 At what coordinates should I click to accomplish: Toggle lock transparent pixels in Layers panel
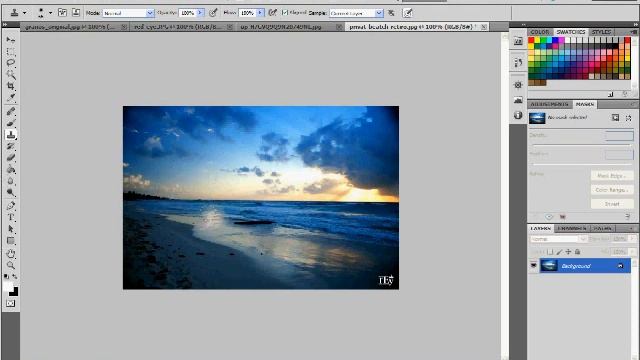(x=550, y=252)
